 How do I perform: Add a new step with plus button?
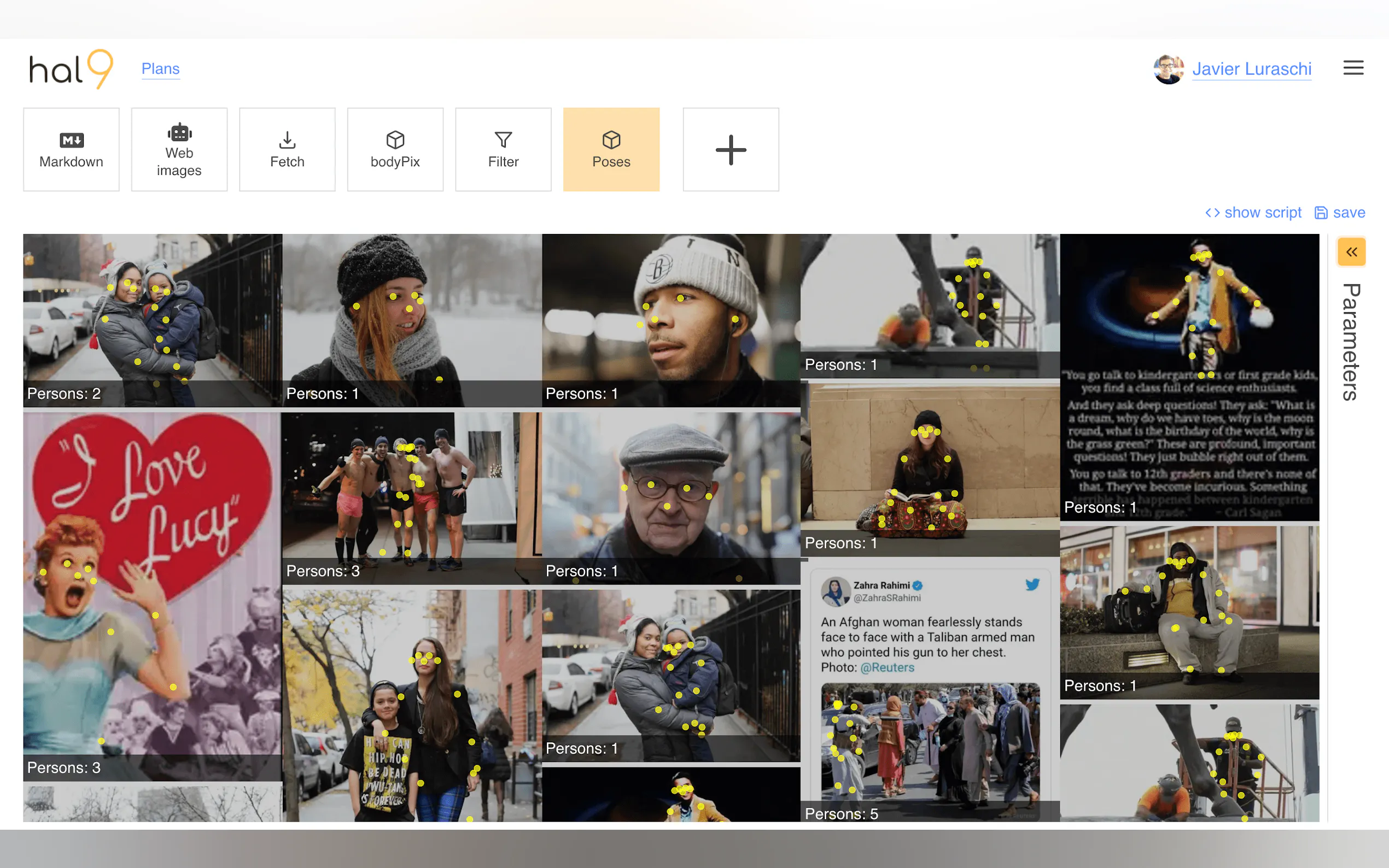[x=731, y=149]
